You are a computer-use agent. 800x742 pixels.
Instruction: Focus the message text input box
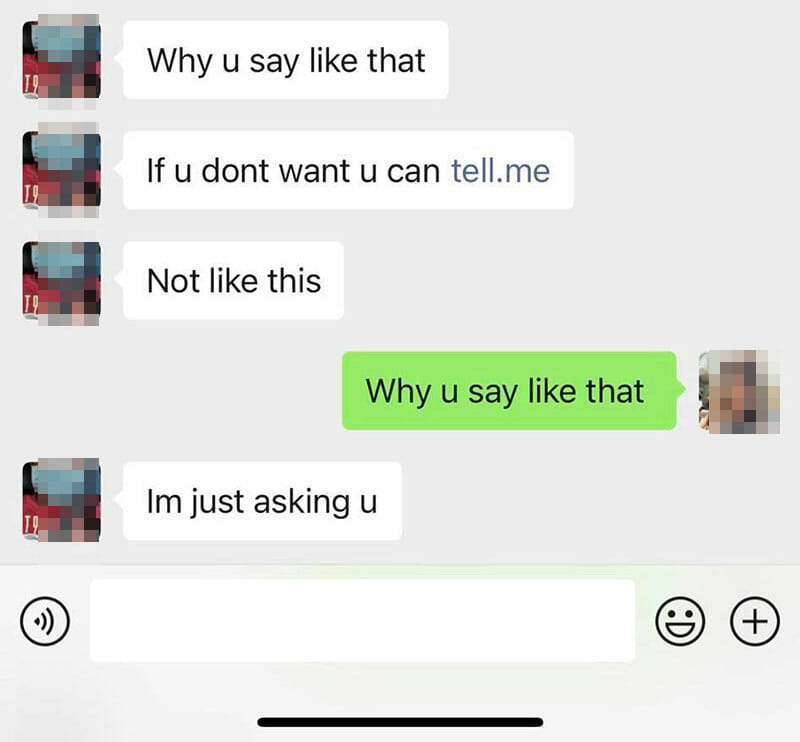click(362, 621)
